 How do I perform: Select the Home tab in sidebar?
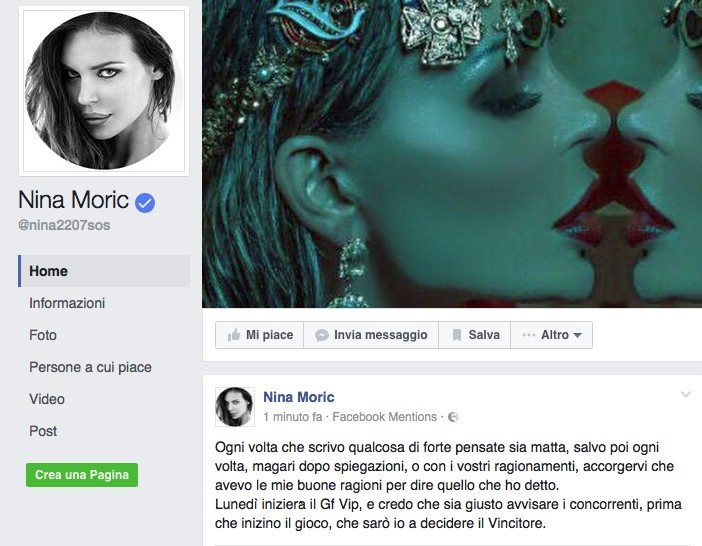pos(104,271)
